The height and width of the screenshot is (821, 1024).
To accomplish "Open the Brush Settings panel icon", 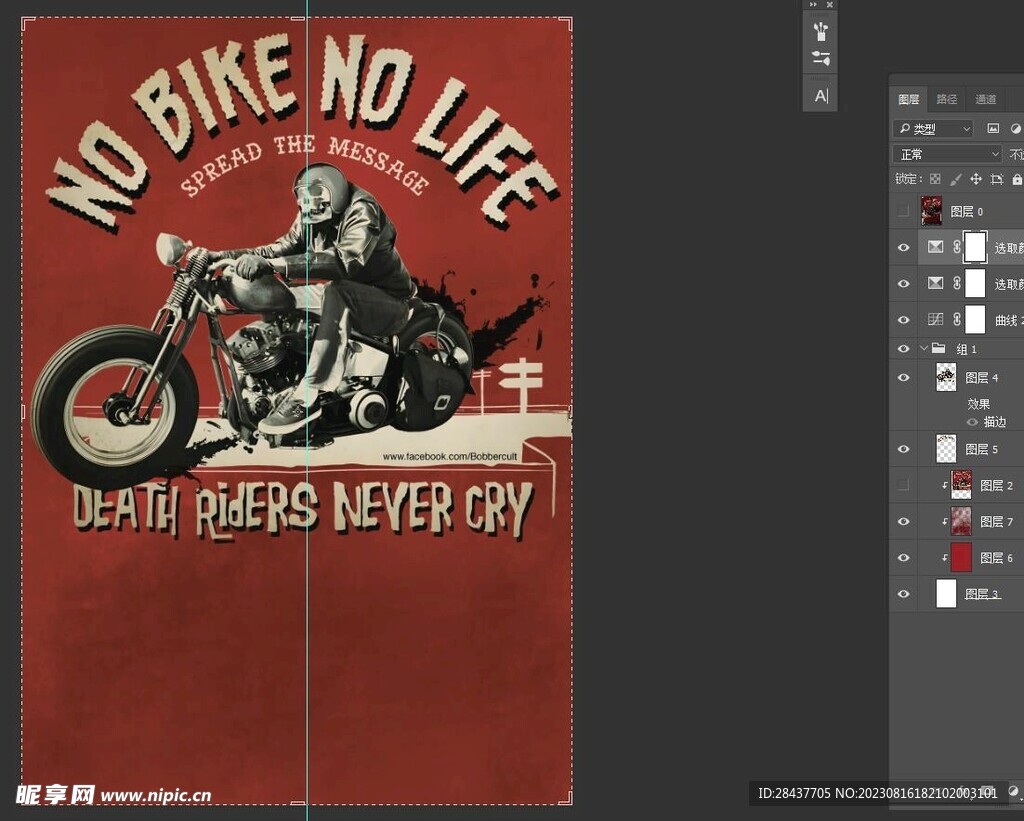I will pyautogui.click(x=820, y=58).
